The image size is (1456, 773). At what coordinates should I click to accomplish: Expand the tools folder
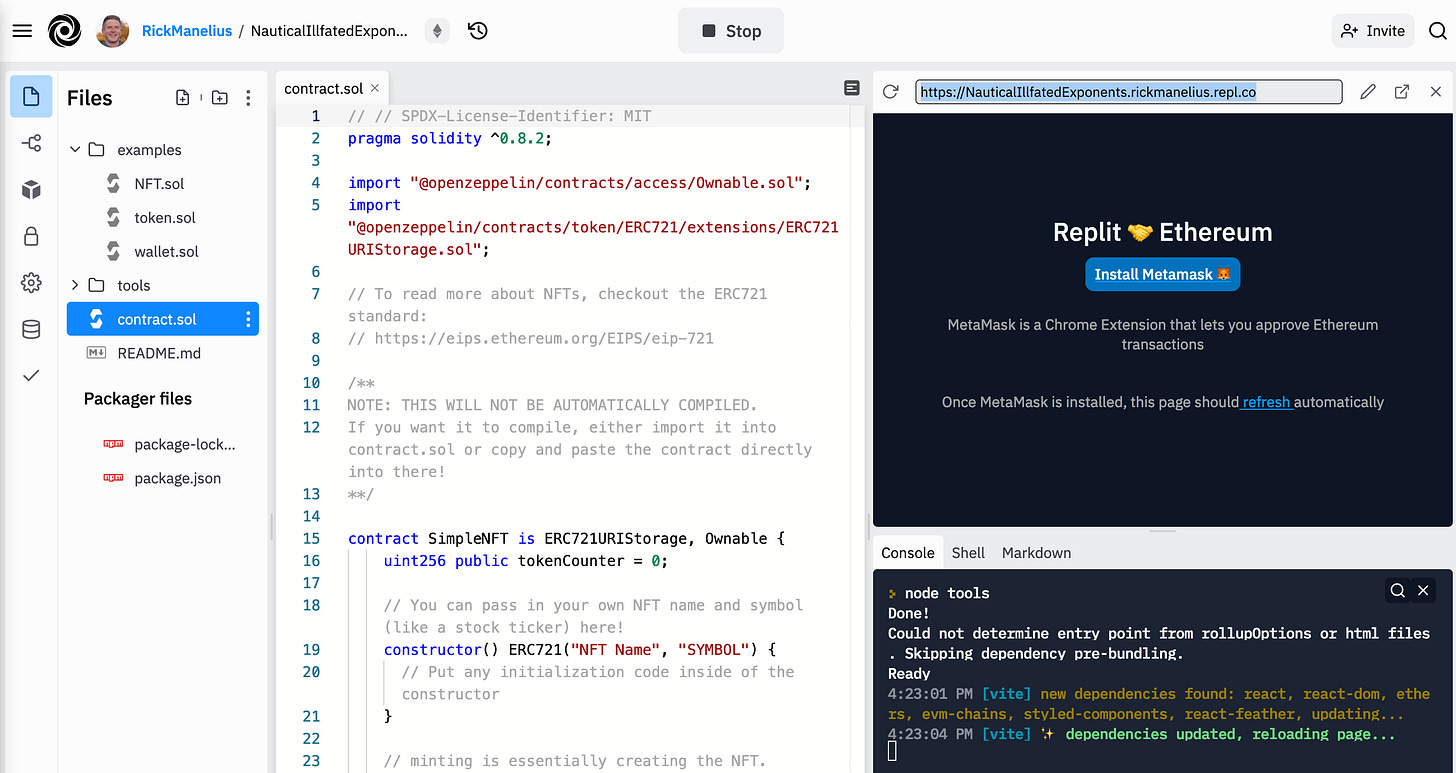coord(74,285)
